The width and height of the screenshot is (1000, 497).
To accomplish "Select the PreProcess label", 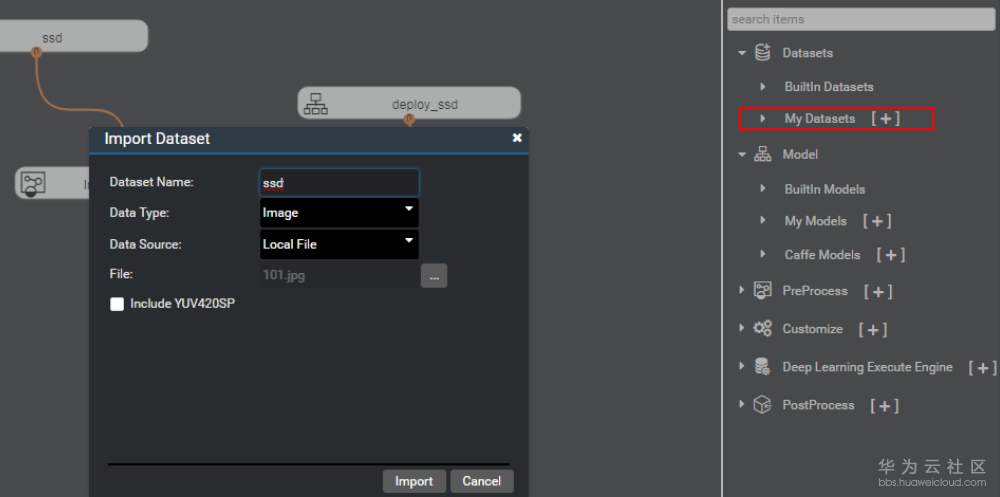I will 815,291.
